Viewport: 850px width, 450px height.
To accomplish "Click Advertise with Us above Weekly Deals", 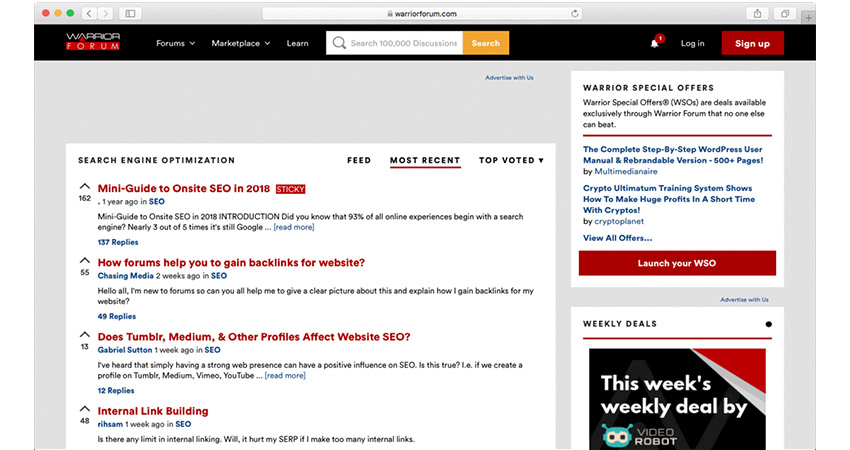I will pos(744,300).
